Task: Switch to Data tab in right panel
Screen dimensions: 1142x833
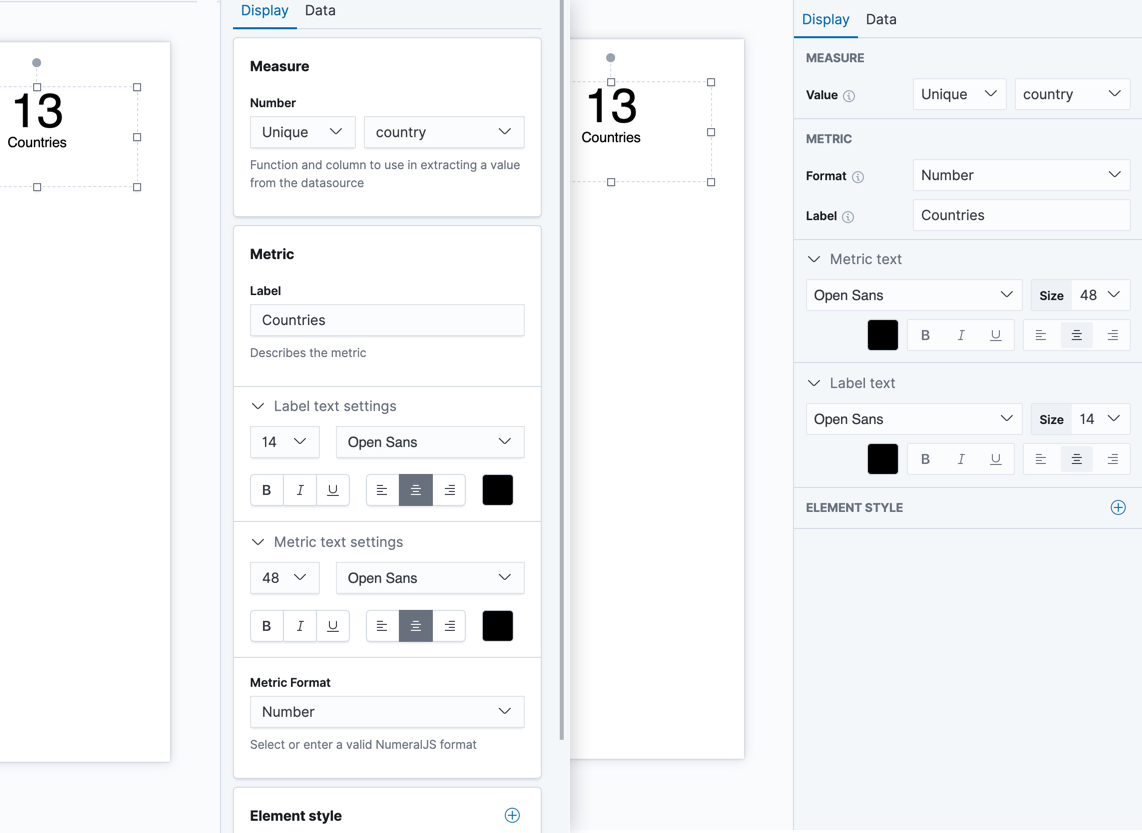Action: tap(881, 20)
